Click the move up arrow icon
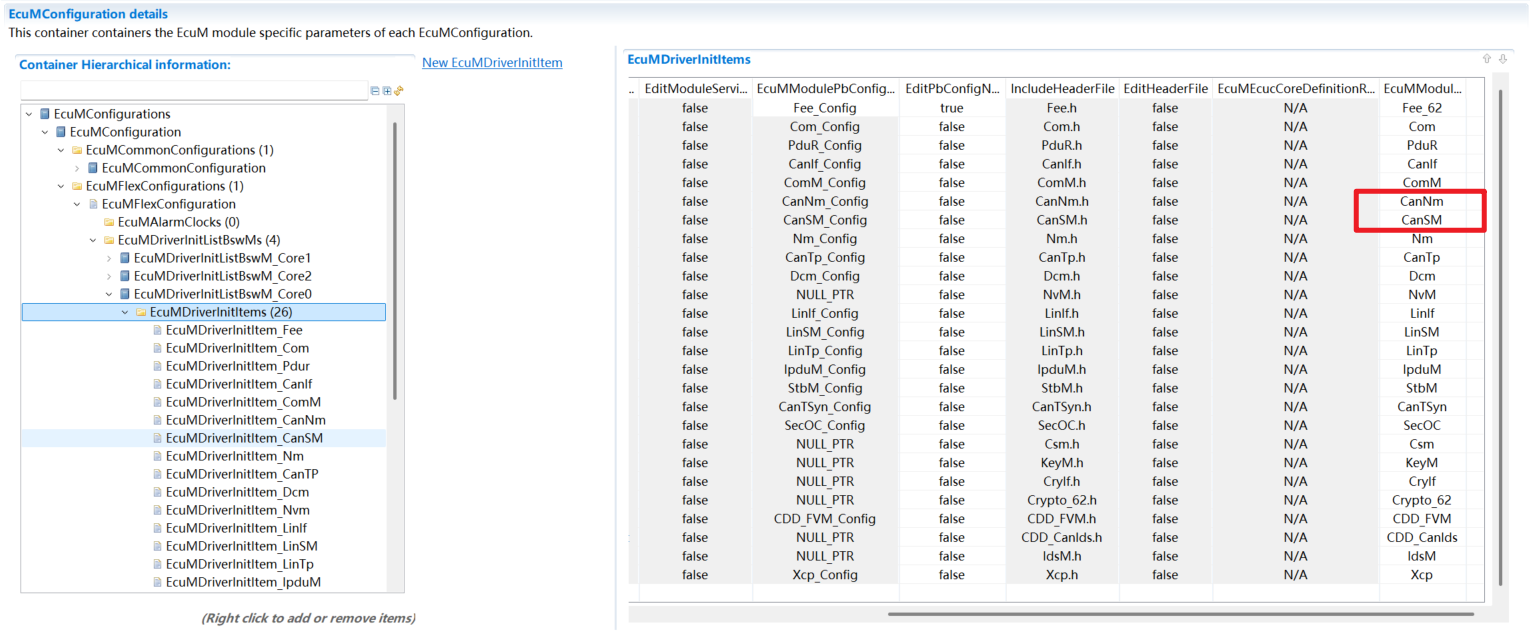The width and height of the screenshot is (1530, 636). click(x=1487, y=59)
